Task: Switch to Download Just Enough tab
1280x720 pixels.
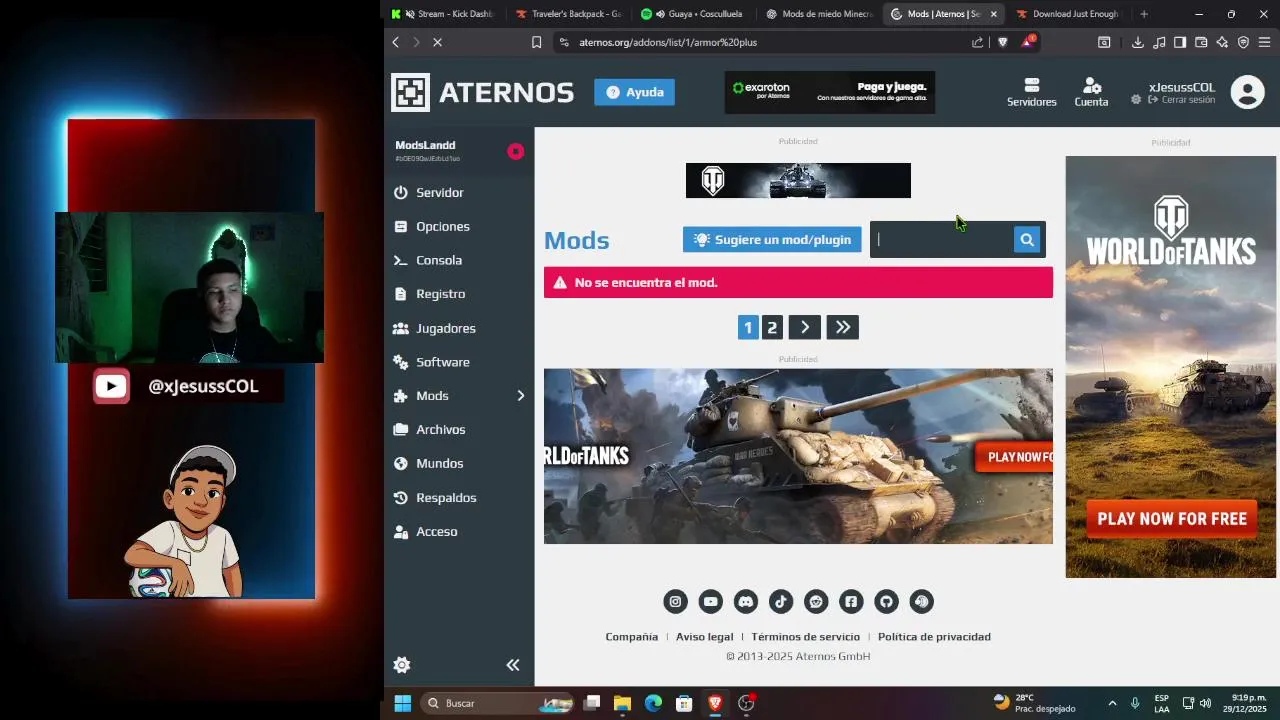Action: 1068,14
